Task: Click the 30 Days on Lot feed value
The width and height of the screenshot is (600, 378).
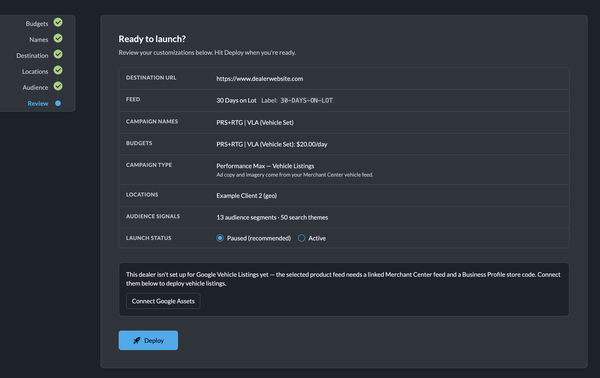Action: pos(236,101)
